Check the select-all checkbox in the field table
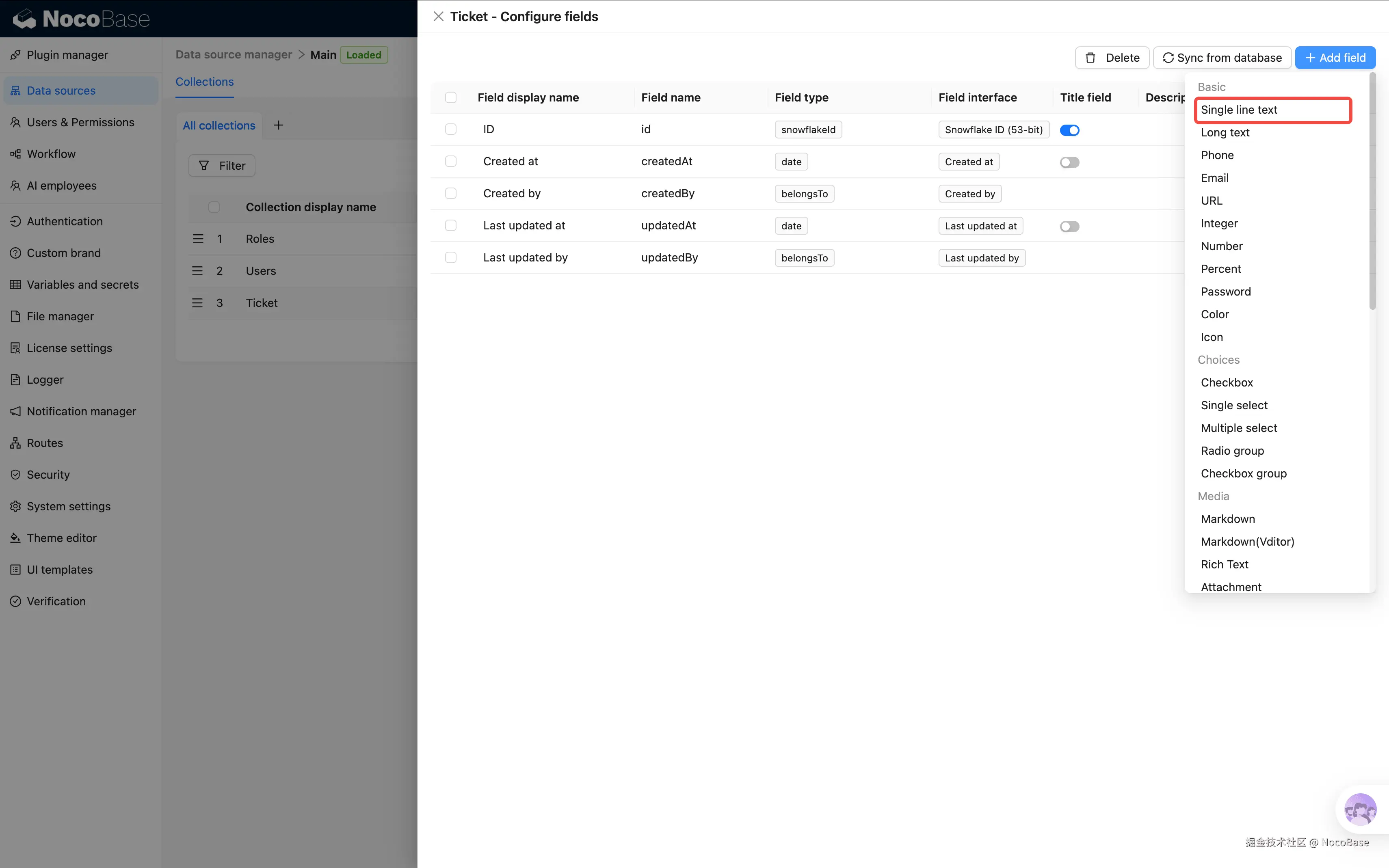This screenshot has height=868, width=1389. [451, 97]
